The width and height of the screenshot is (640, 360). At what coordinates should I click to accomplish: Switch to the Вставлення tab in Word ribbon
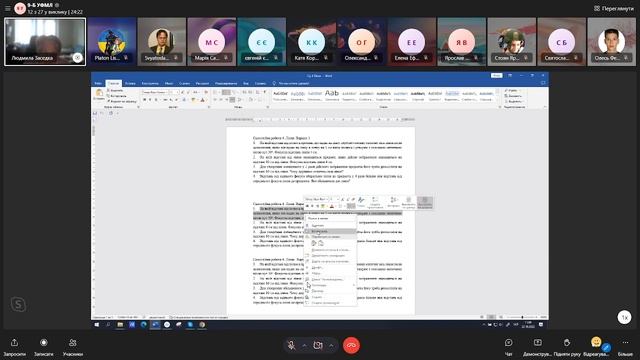(130, 83)
